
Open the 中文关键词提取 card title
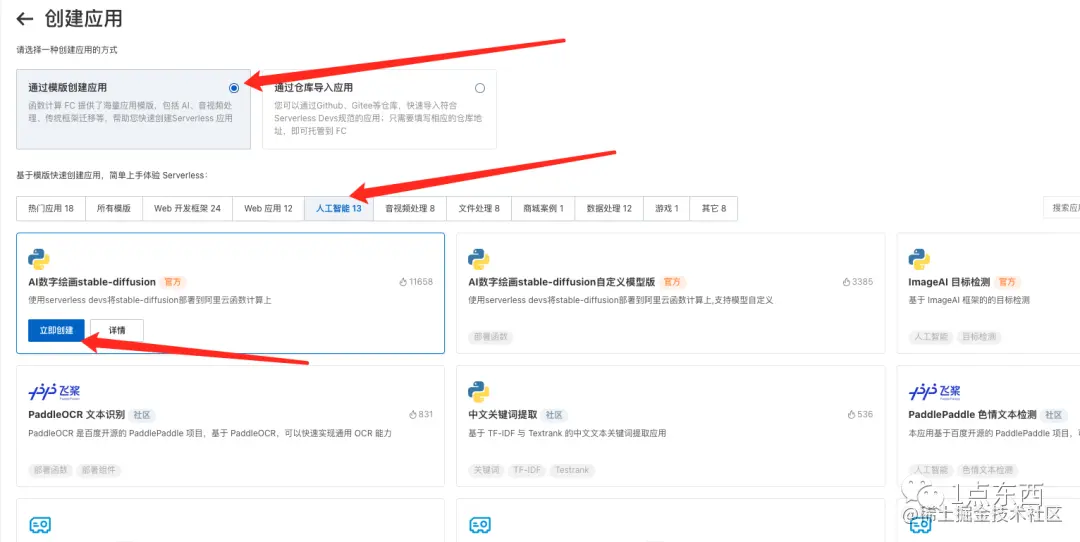(x=503, y=415)
